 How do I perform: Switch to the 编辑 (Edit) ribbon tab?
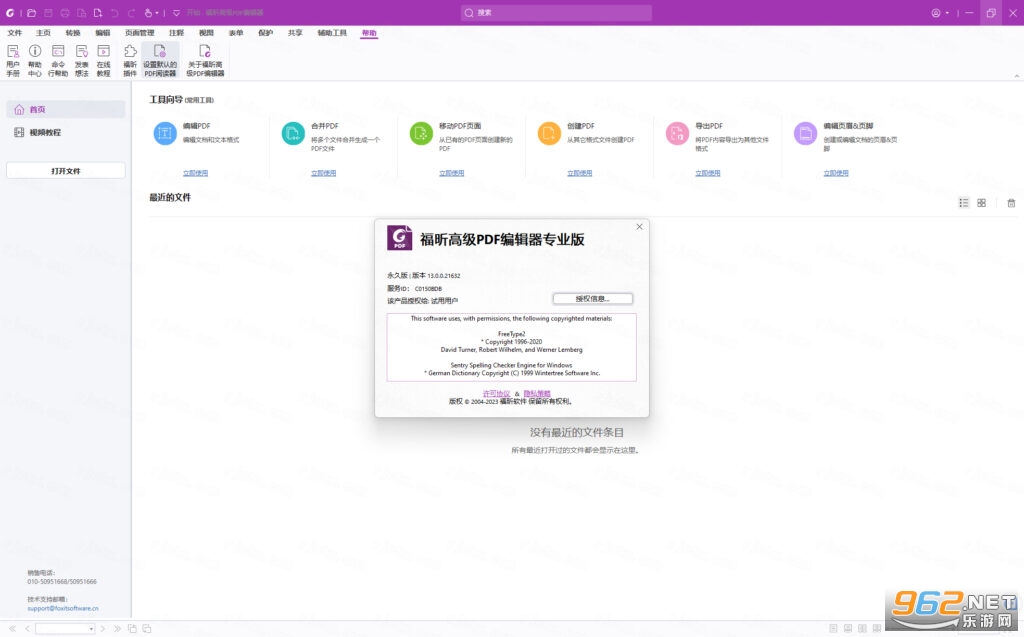103,33
